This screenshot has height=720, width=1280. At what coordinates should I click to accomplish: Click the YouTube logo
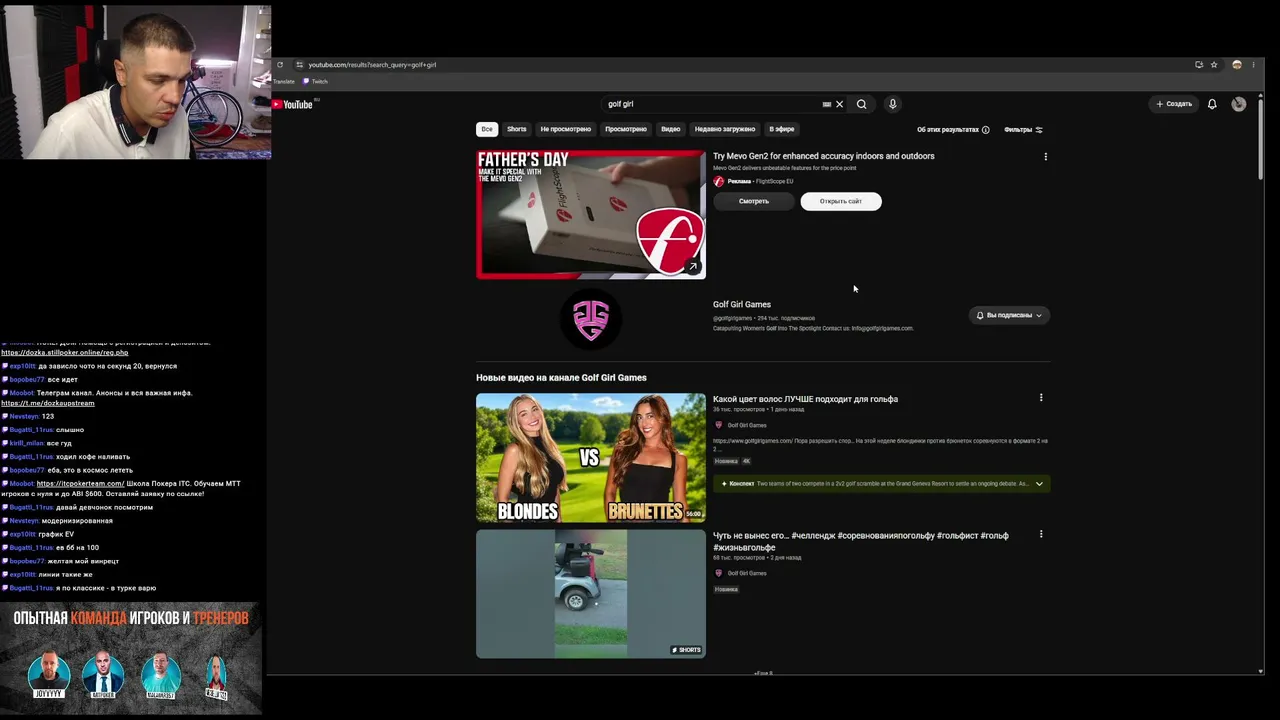[x=293, y=104]
